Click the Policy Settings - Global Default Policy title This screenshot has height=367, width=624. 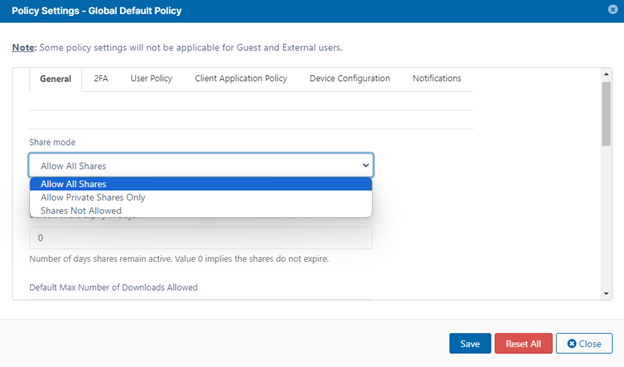[x=97, y=11]
